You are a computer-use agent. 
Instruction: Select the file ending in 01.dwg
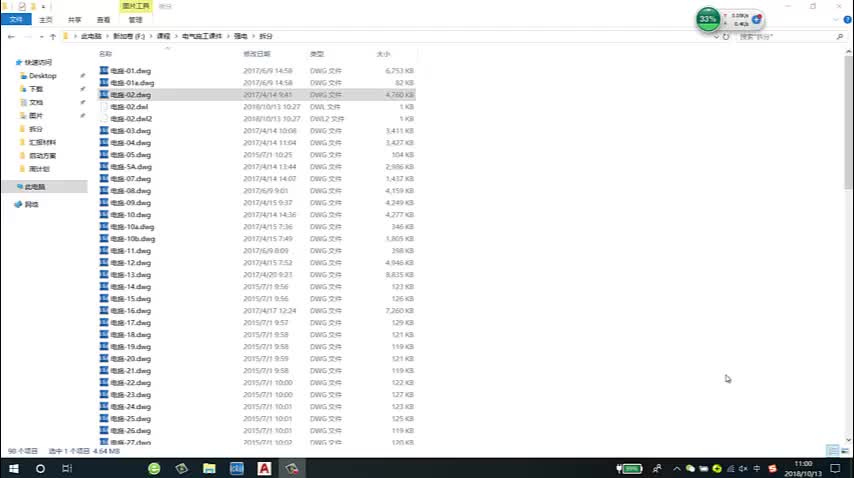coord(131,71)
